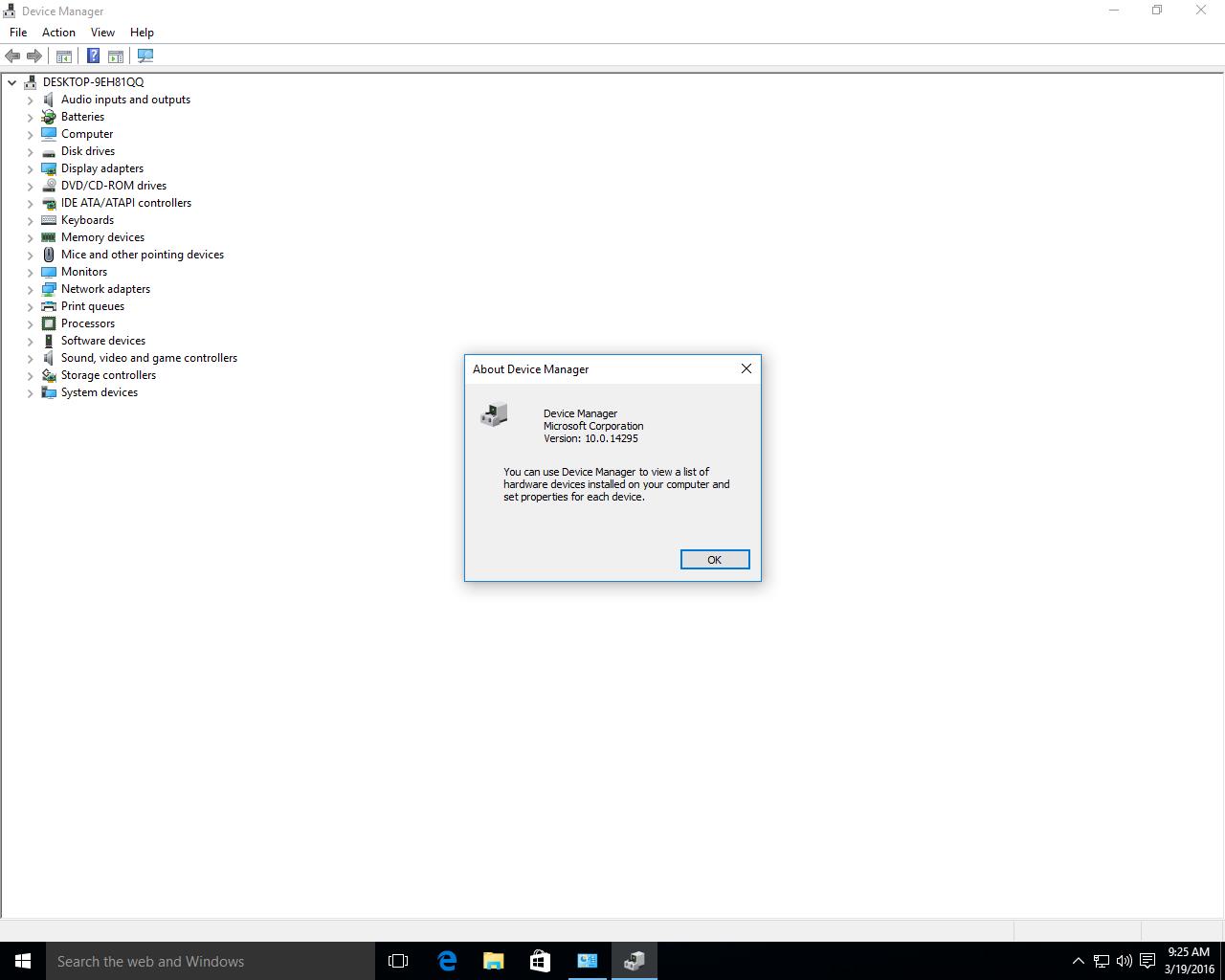1225x980 pixels.
Task: Select Sound, video and game controllers label
Action: (x=149, y=358)
